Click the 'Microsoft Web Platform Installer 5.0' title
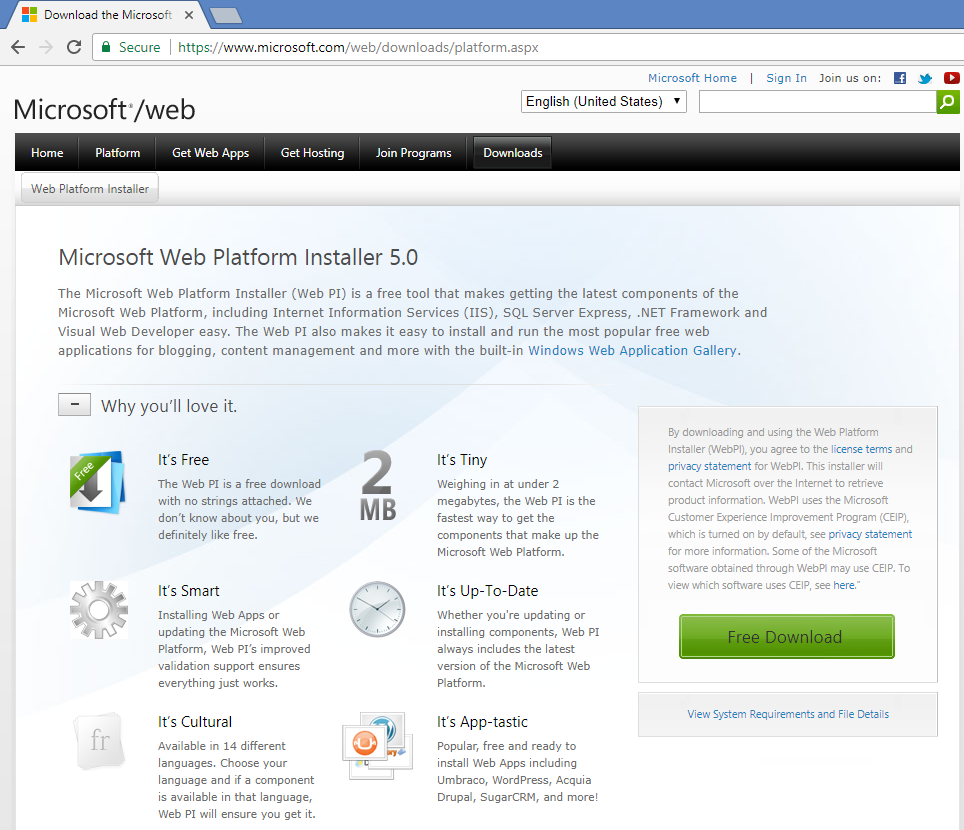 [238, 257]
